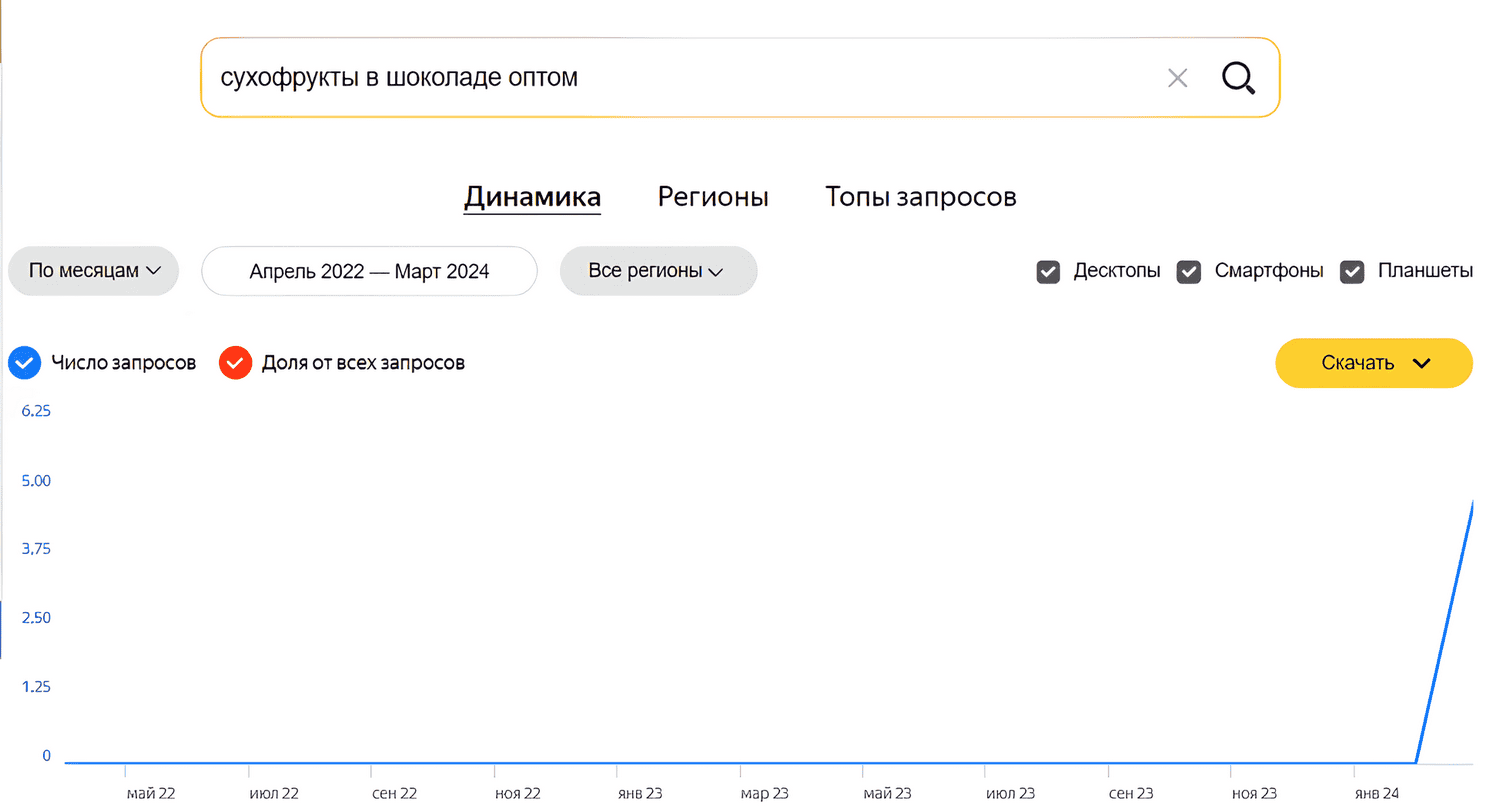Click the май 22 axis marker
The height and width of the screenshot is (810, 1500).
coord(150,793)
